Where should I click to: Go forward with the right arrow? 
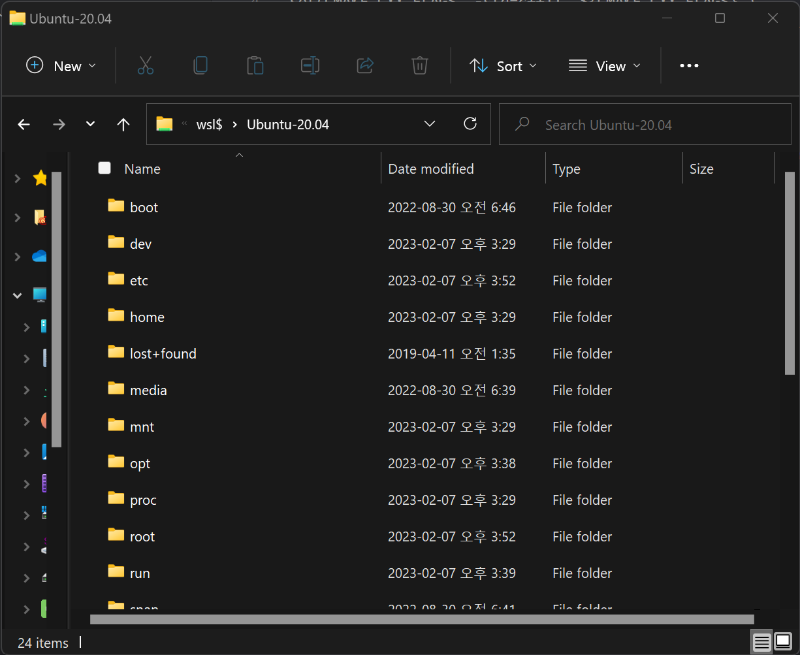pyautogui.click(x=59, y=124)
